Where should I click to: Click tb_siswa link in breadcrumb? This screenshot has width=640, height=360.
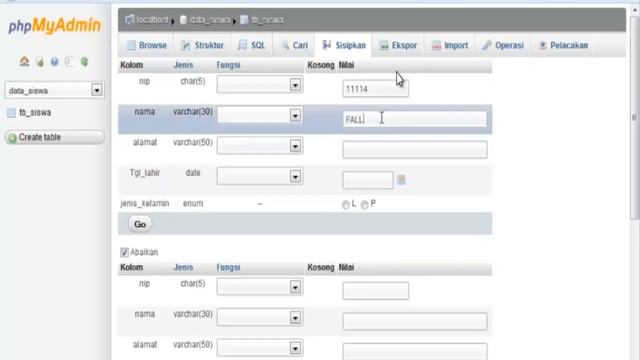[x=267, y=20]
